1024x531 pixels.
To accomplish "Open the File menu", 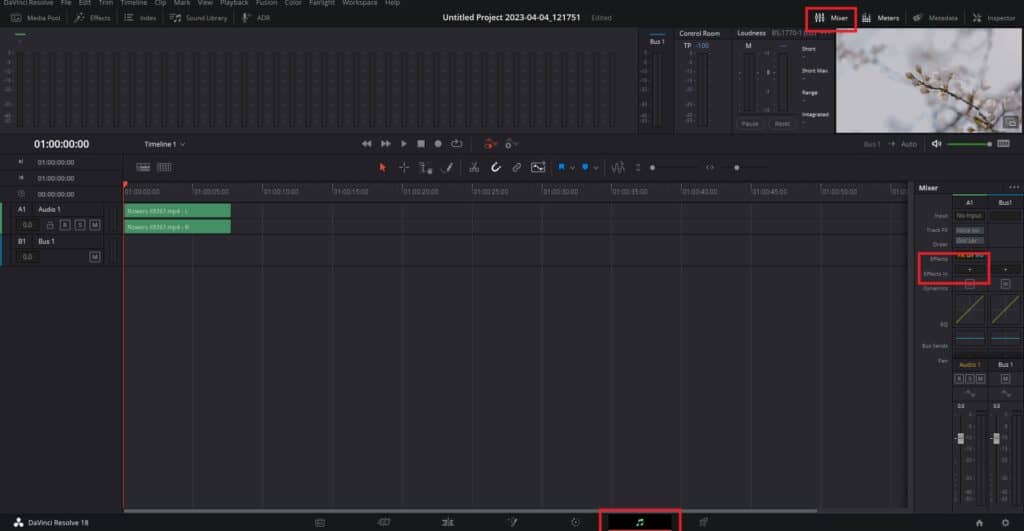I will (66, 3).
